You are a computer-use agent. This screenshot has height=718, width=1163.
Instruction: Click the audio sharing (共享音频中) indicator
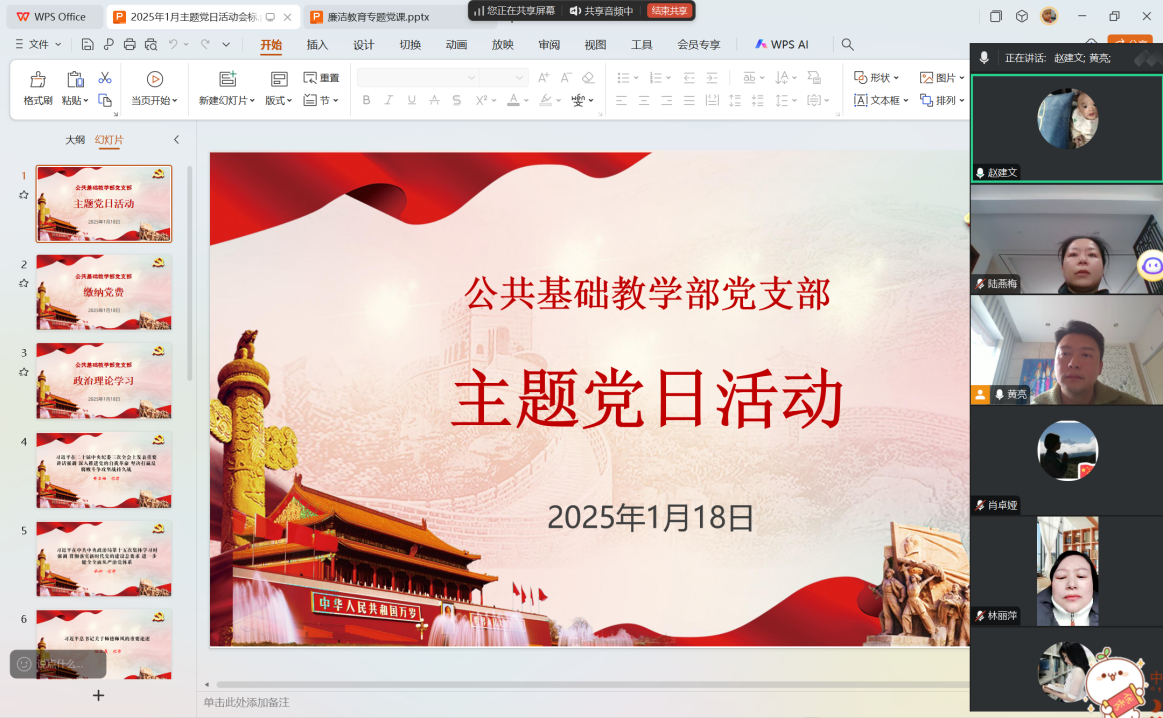pyautogui.click(x=602, y=10)
